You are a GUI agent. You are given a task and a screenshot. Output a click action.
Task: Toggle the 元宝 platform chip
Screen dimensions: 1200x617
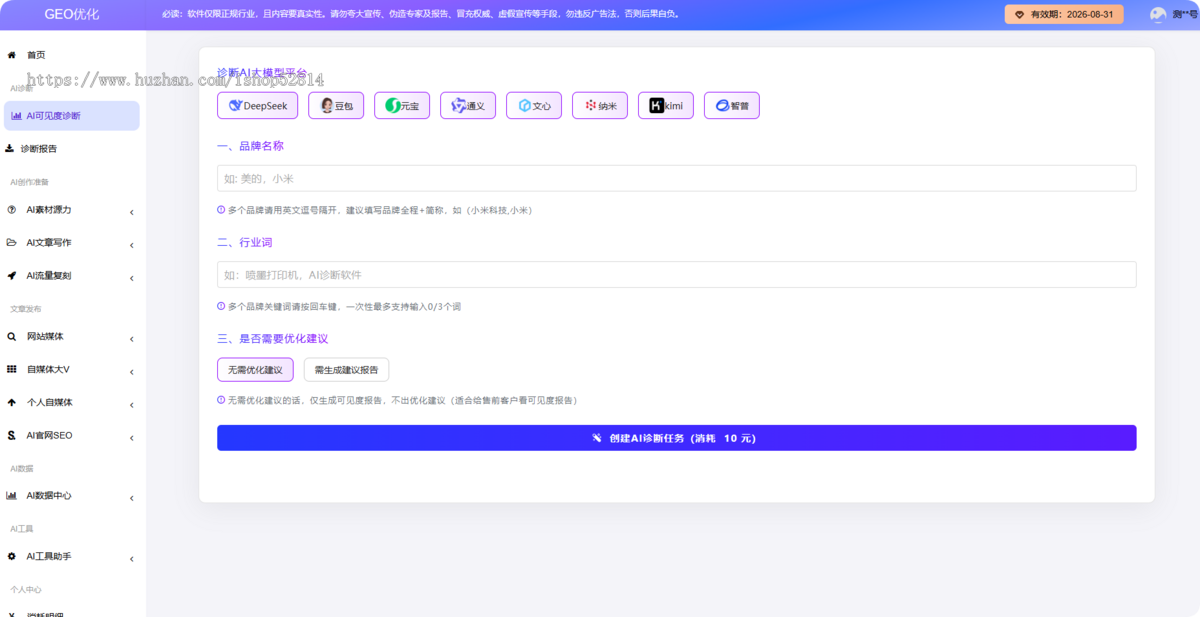402,105
